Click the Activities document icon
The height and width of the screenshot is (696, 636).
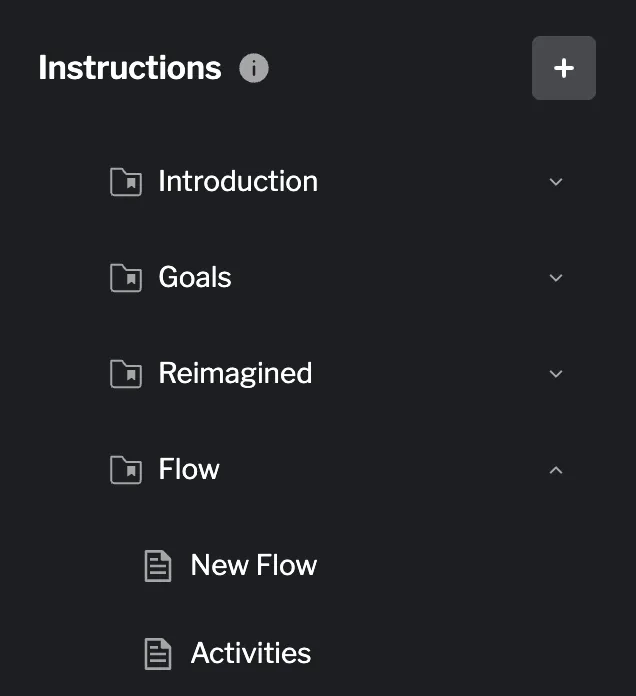[158, 654]
